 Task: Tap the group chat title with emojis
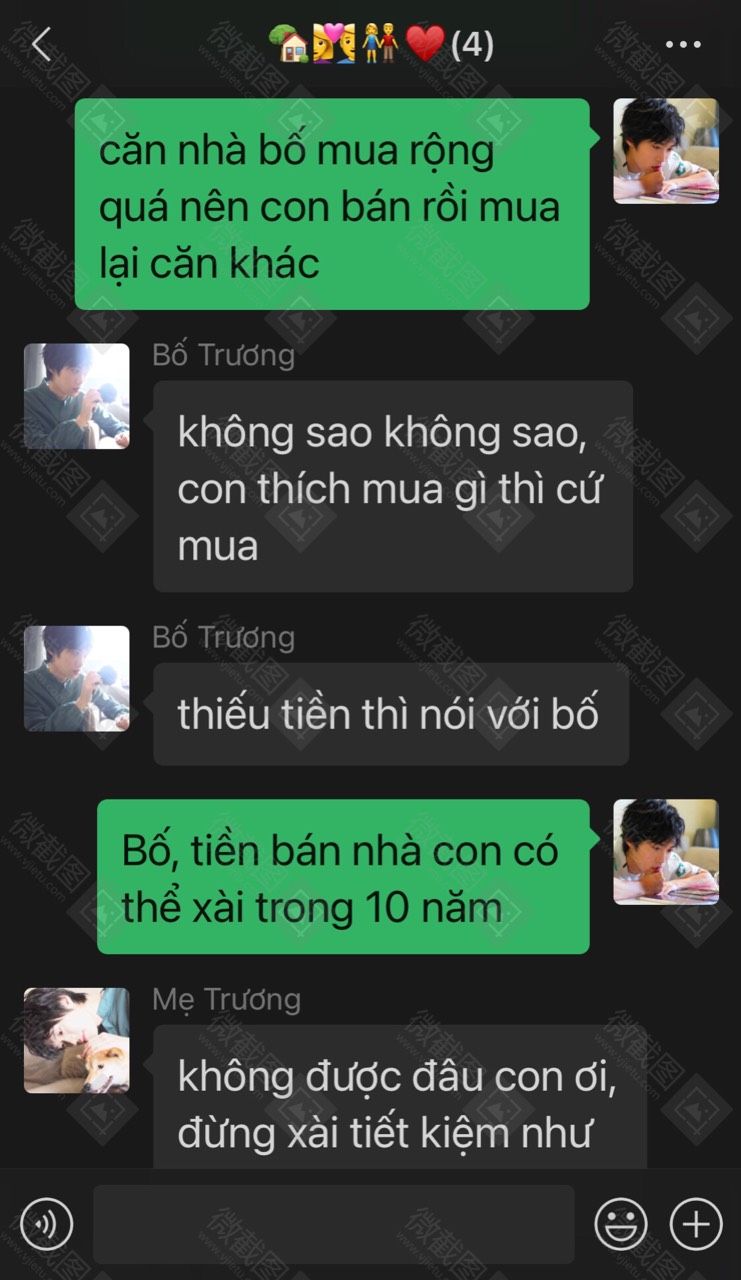click(382, 45)
